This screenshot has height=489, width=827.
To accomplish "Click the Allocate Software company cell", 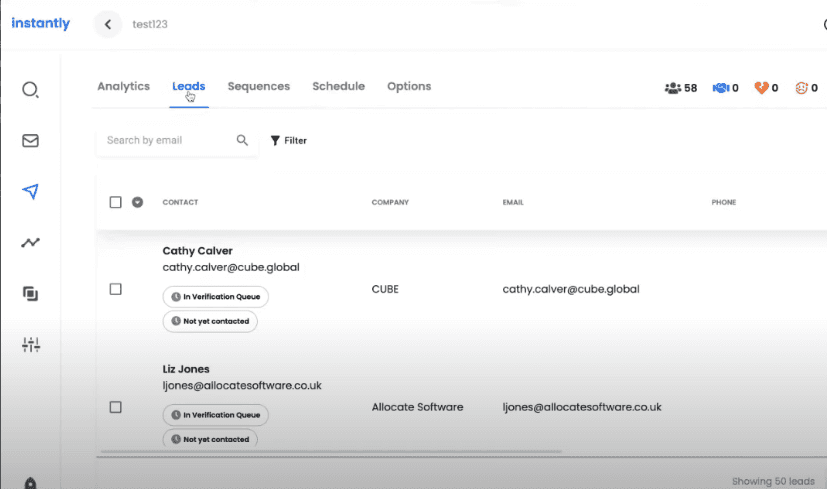I will point(417,407).
